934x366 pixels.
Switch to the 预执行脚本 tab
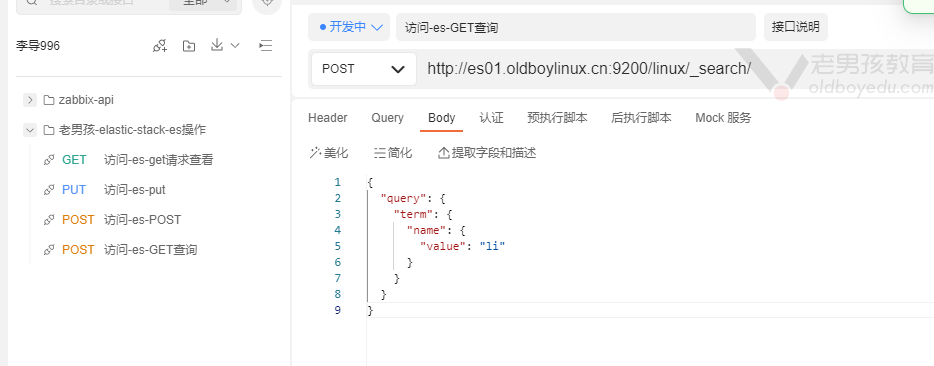pyautogui.click(x=558, y=118)
